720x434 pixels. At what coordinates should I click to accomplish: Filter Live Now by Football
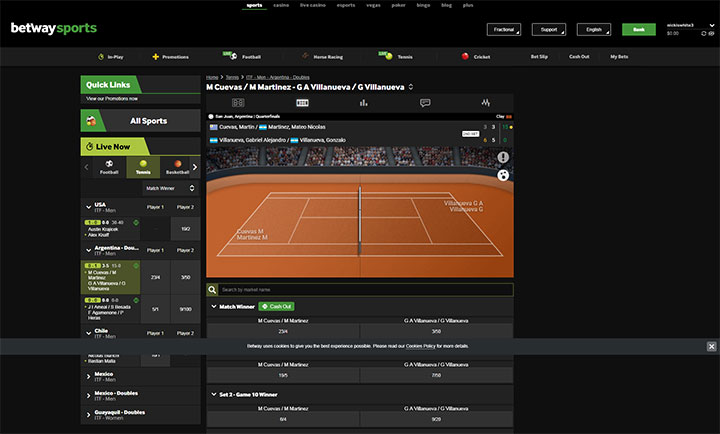tap(109, 167)
